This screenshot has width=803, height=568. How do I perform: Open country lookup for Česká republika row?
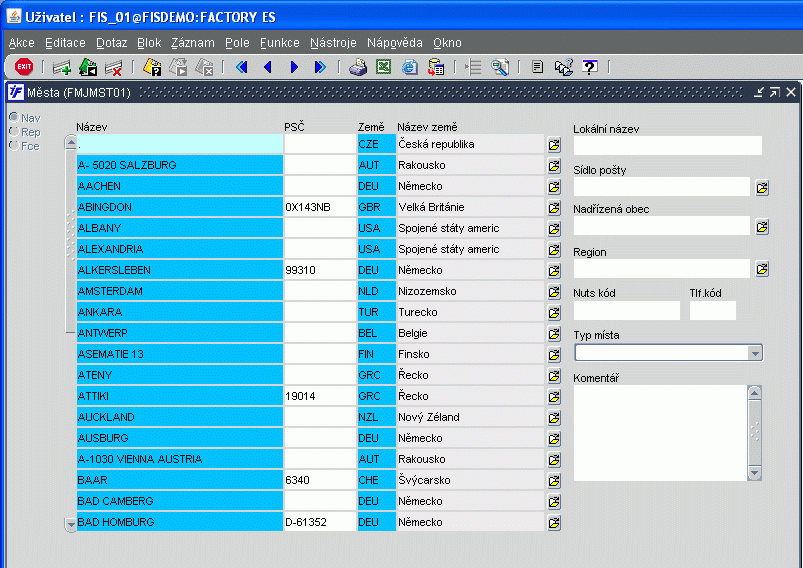tap(554, 145)
